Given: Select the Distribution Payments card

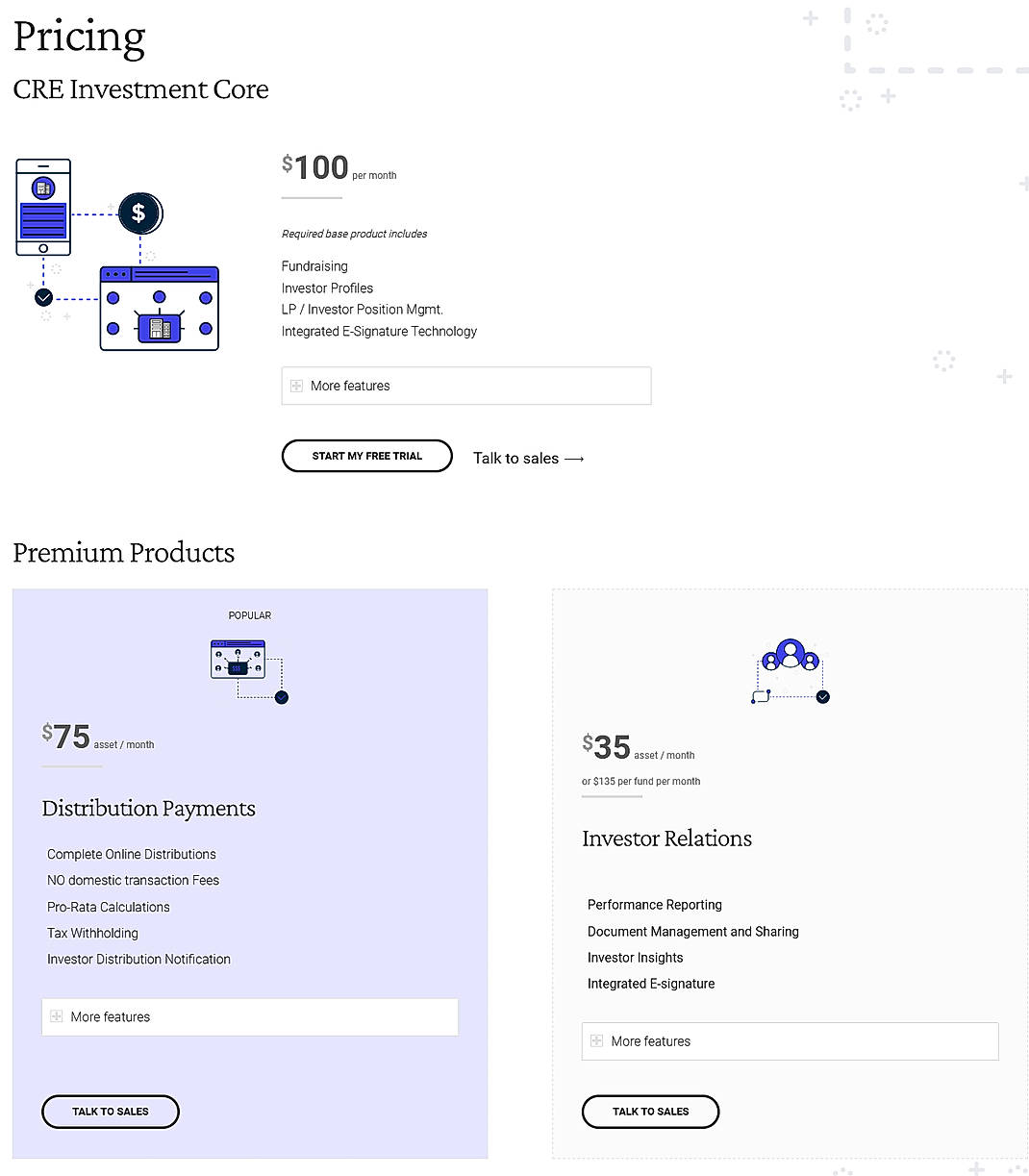Looking at the screenshot, I should 249,872.
